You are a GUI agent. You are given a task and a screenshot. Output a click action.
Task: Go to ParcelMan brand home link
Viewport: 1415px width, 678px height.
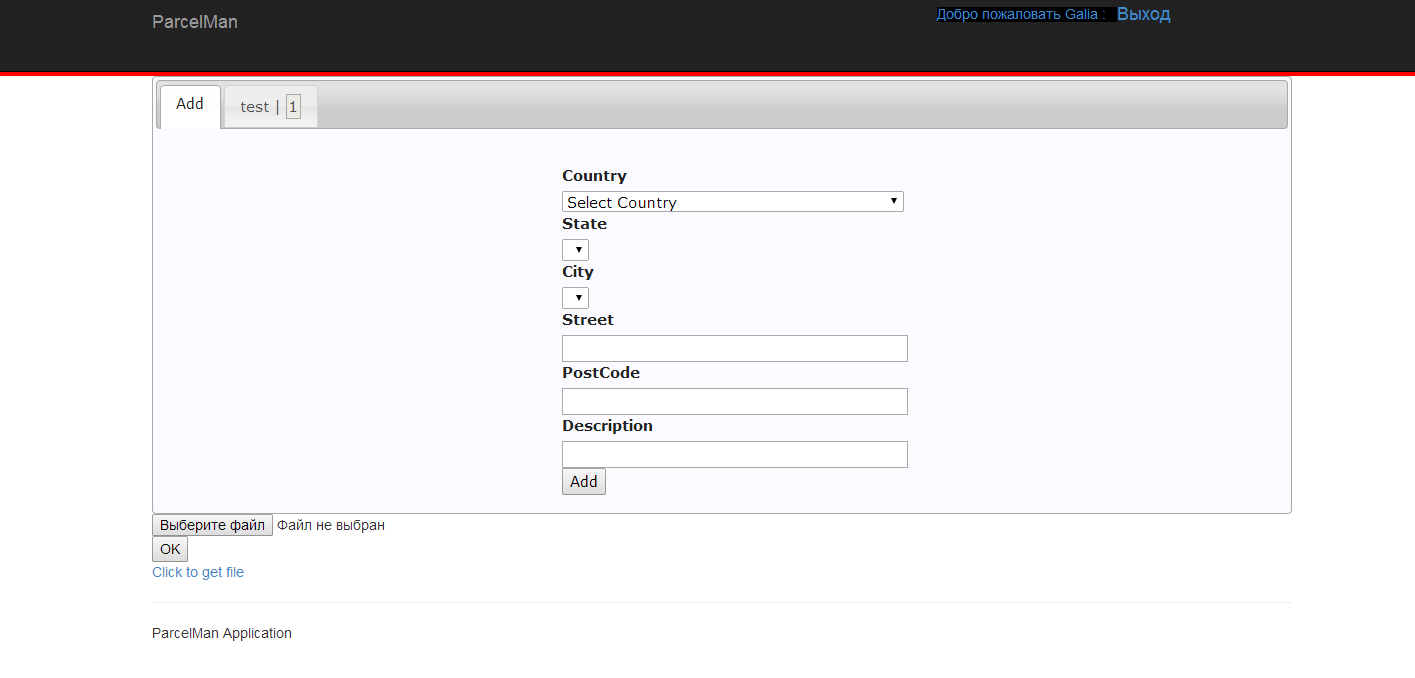click(195, 22)
